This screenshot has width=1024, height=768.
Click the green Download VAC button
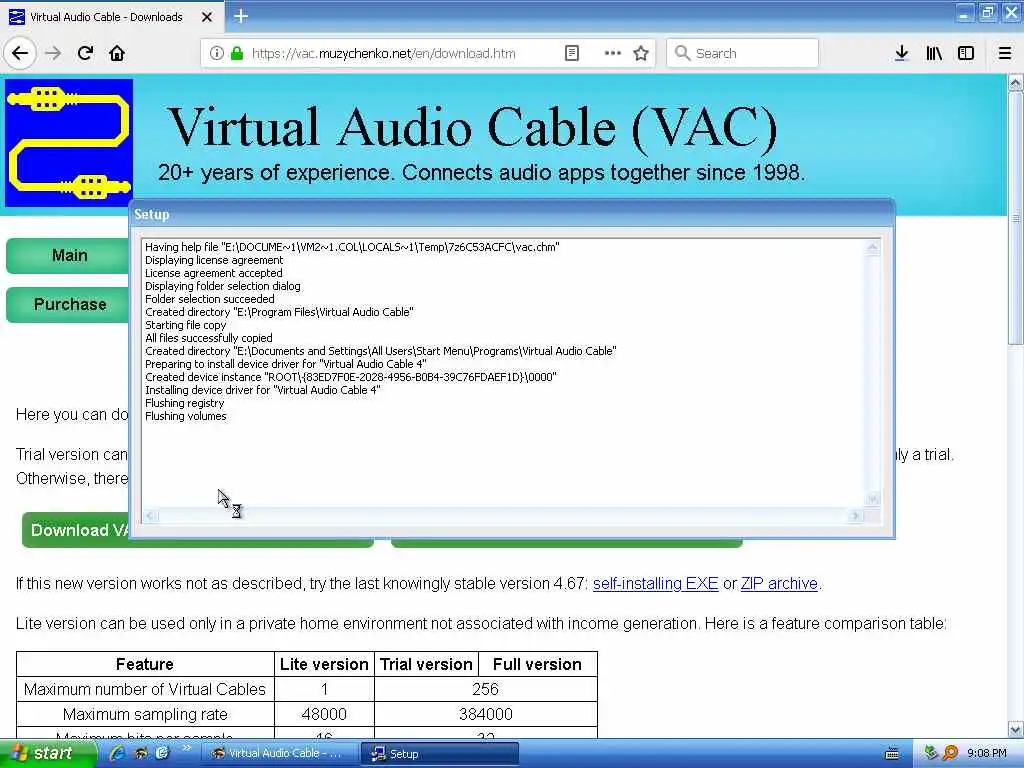point(76,530)
